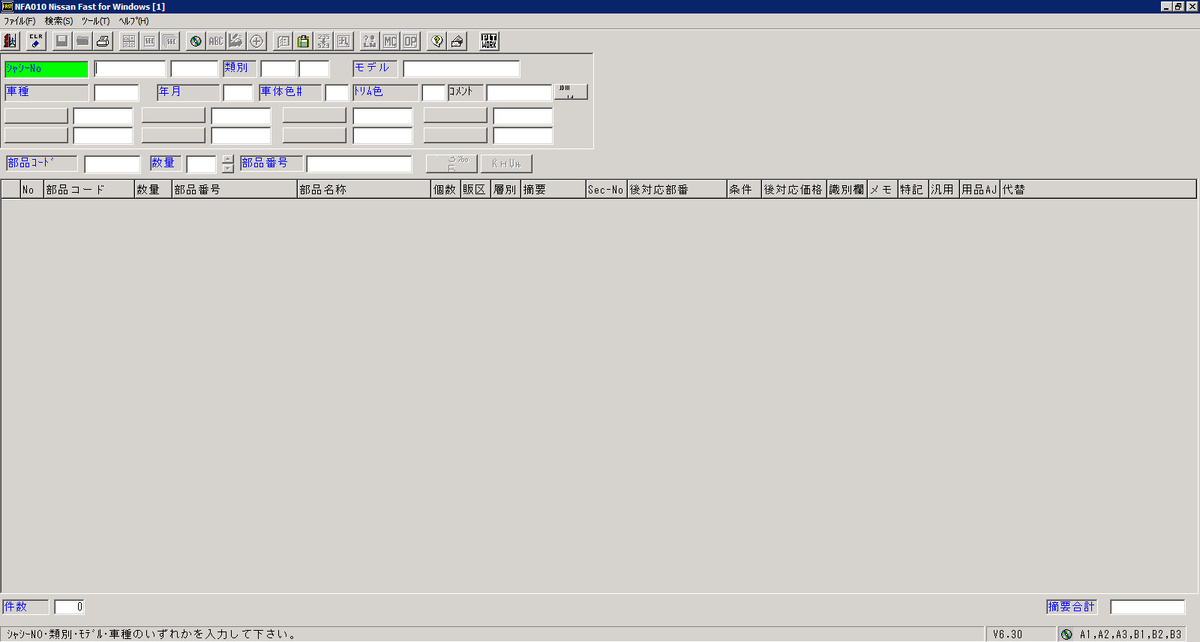Click the 後対応価格 column header
Viewport: 1200px width, 642px height.
point(794,189)
